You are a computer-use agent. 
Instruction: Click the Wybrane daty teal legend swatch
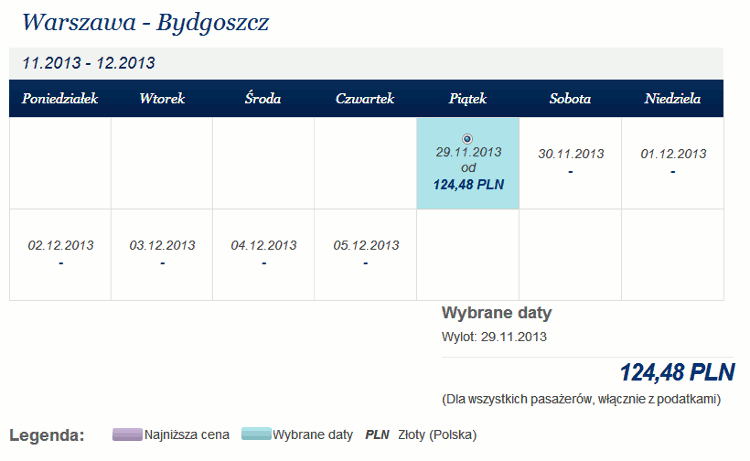(x=256, y=434)
